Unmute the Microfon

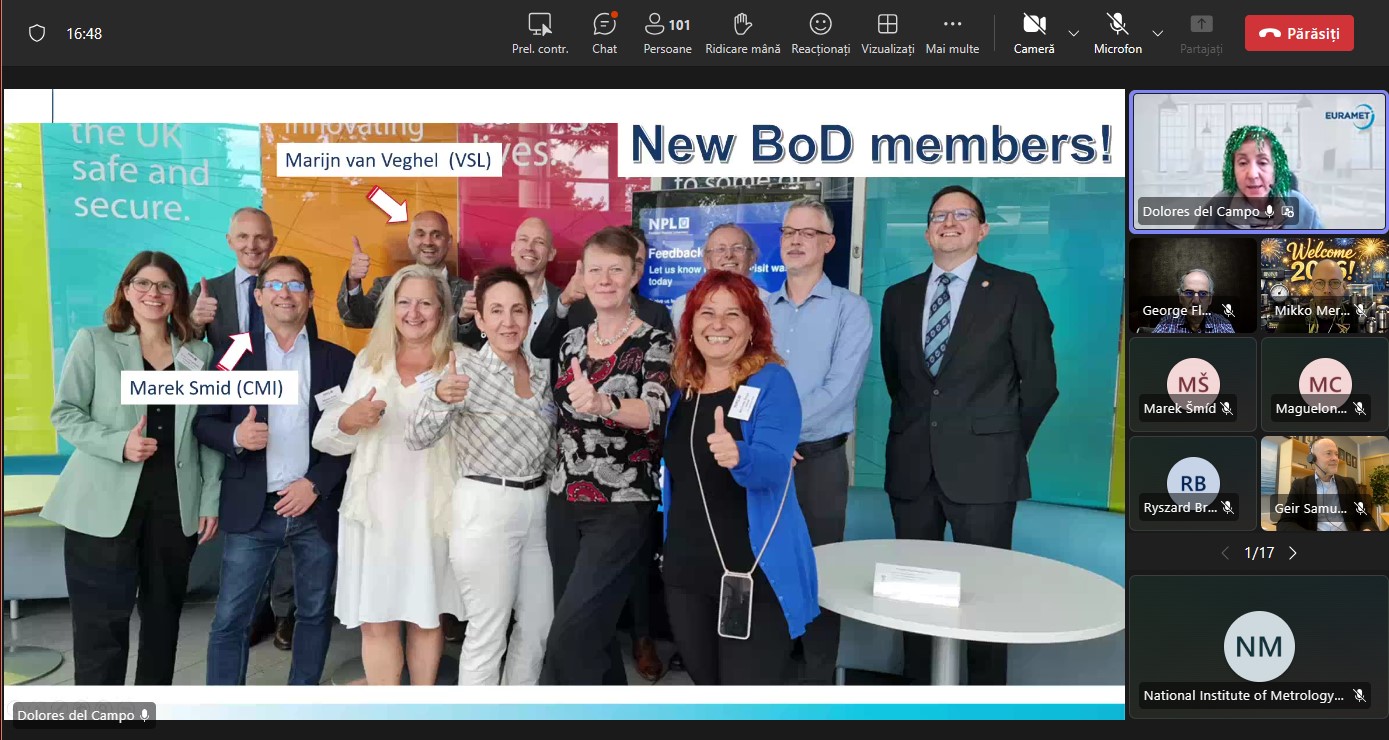1117,33
